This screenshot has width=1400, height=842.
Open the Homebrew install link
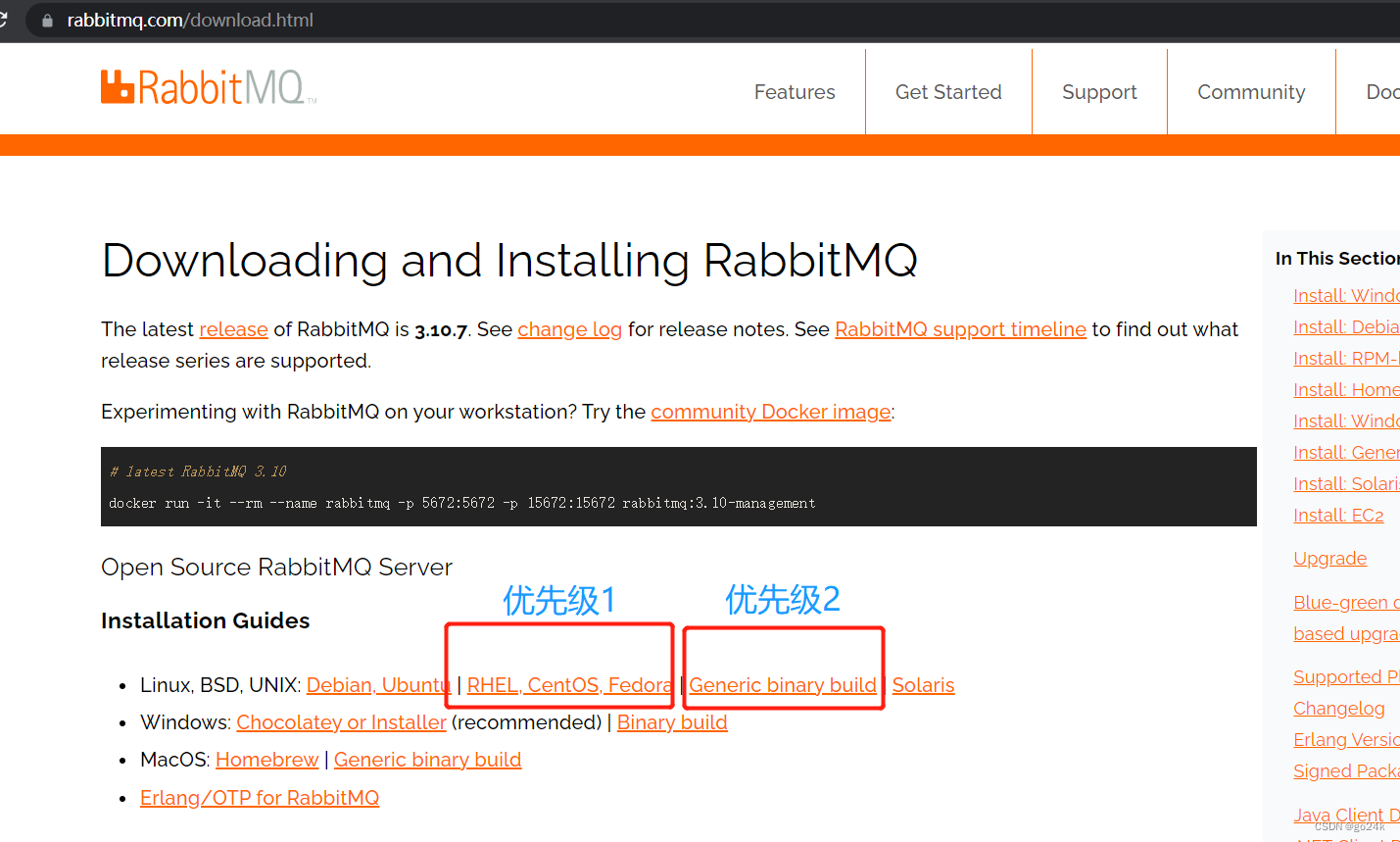(x=266, y=760)
